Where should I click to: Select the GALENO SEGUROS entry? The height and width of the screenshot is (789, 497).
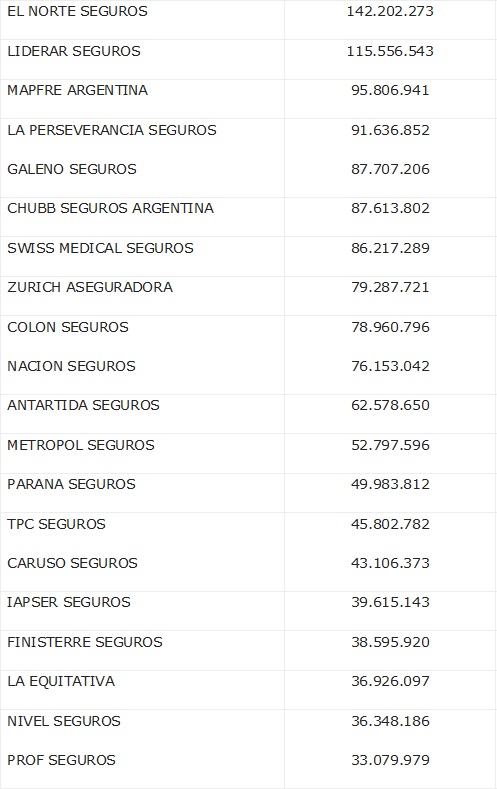point(72,169)
